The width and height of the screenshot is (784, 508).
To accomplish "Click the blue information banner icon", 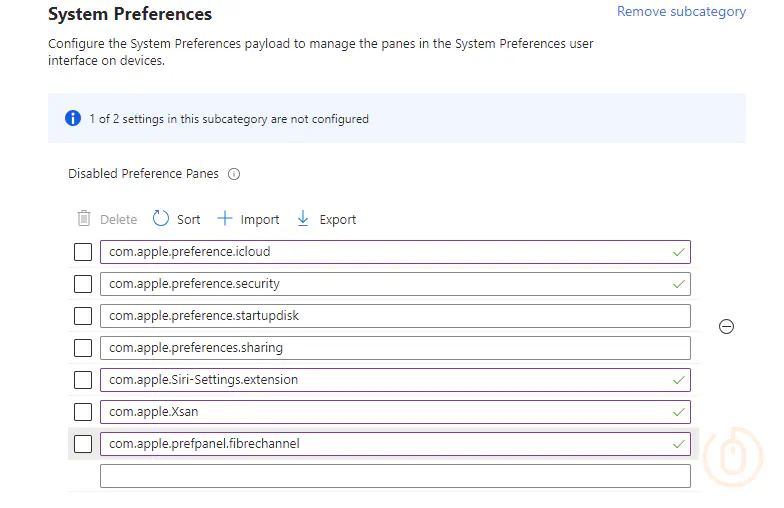I will (73, 118).
